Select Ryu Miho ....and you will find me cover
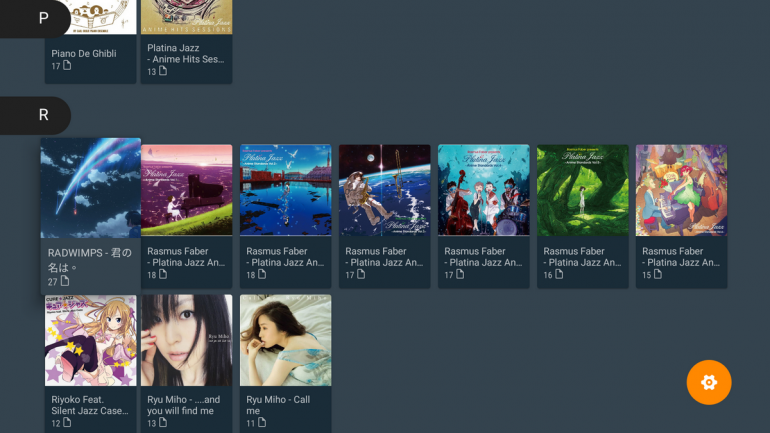Screen dimensions: 770x433 186,340
